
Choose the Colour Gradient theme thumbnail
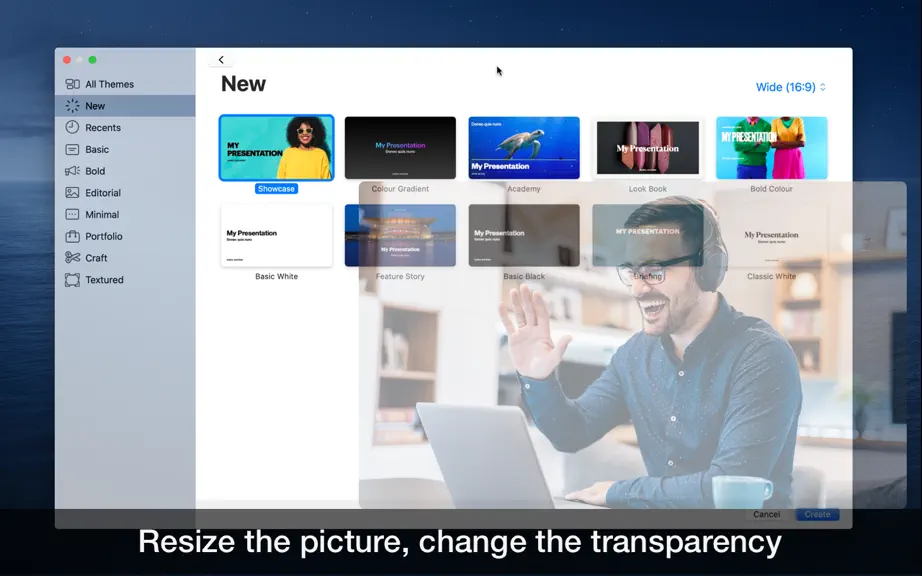point(400,148)
